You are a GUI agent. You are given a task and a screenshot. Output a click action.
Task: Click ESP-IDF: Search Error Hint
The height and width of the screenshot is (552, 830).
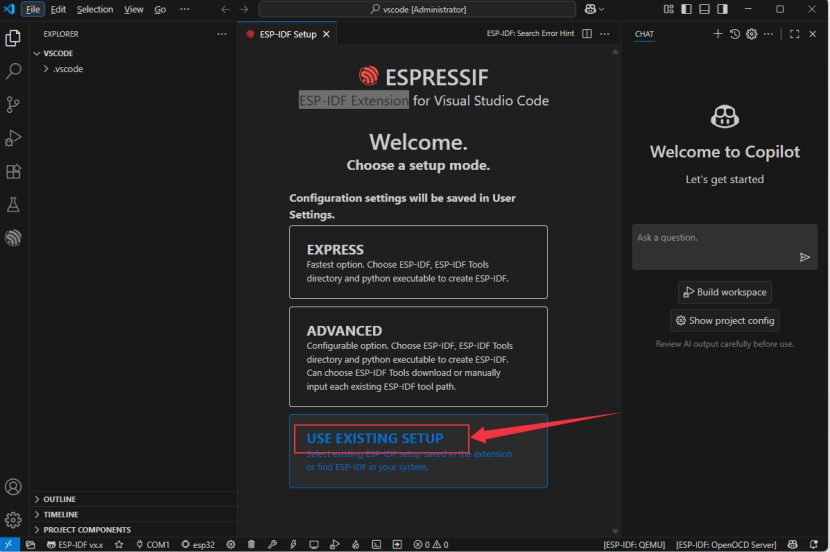(530, 33)
